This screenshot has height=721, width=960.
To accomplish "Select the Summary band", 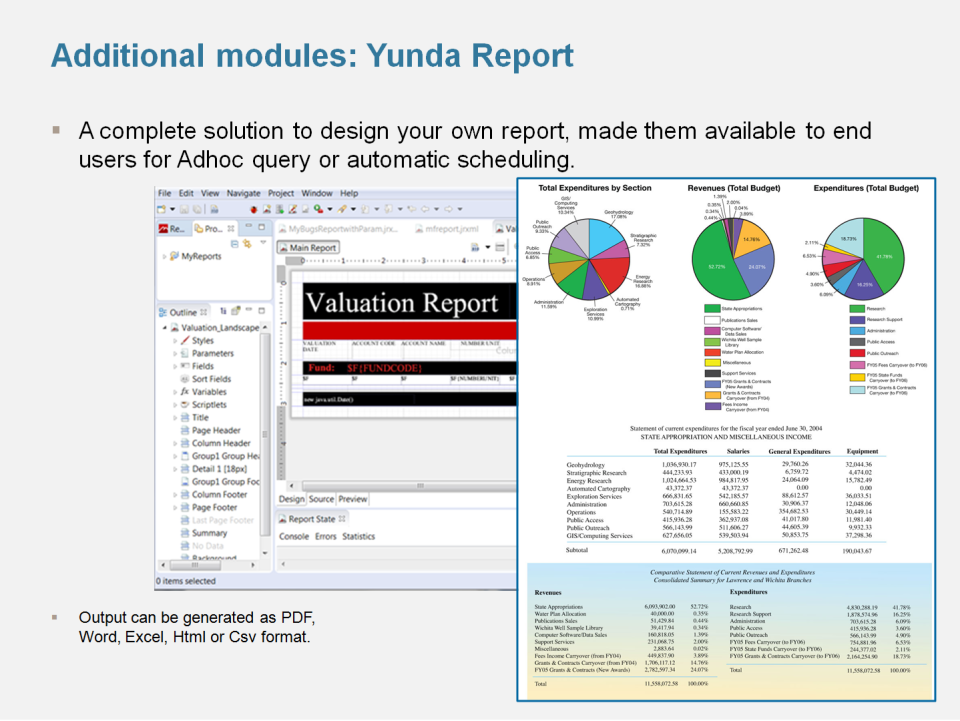I will (x=209, y=533).
